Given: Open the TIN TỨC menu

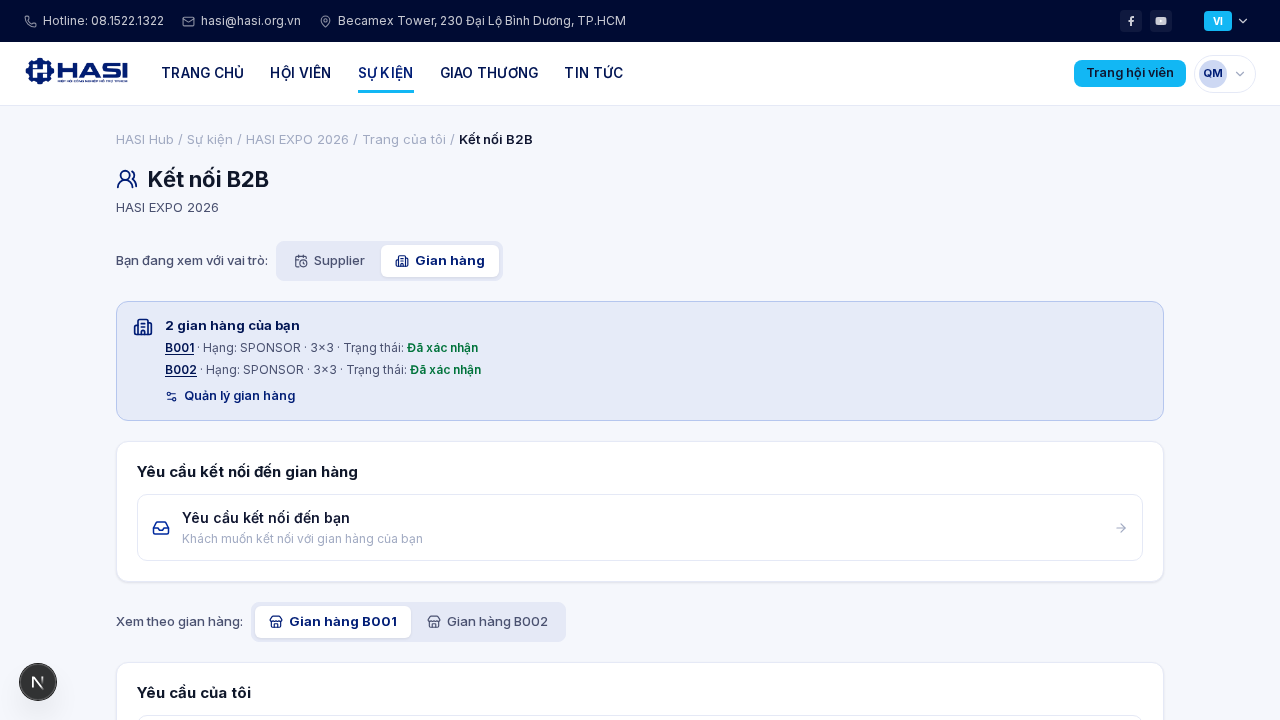Looking at the screenshot, I should click(594, 73).
